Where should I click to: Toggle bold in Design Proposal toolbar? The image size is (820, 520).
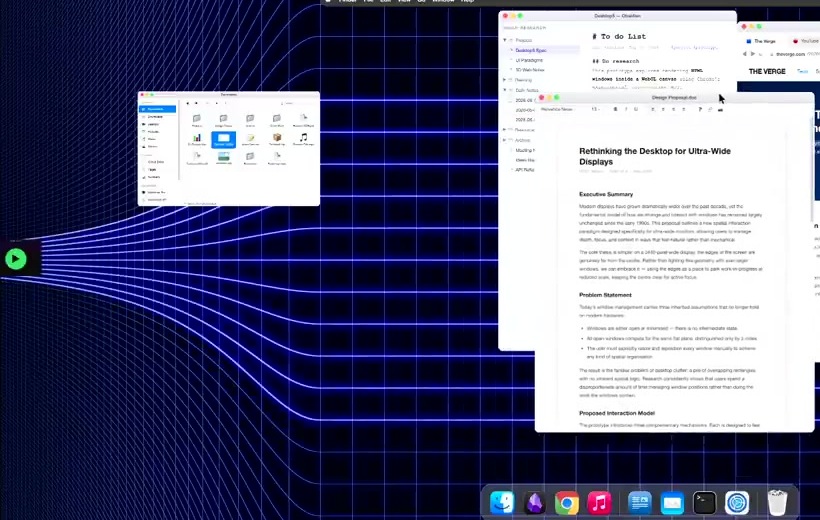coord(615,109)
